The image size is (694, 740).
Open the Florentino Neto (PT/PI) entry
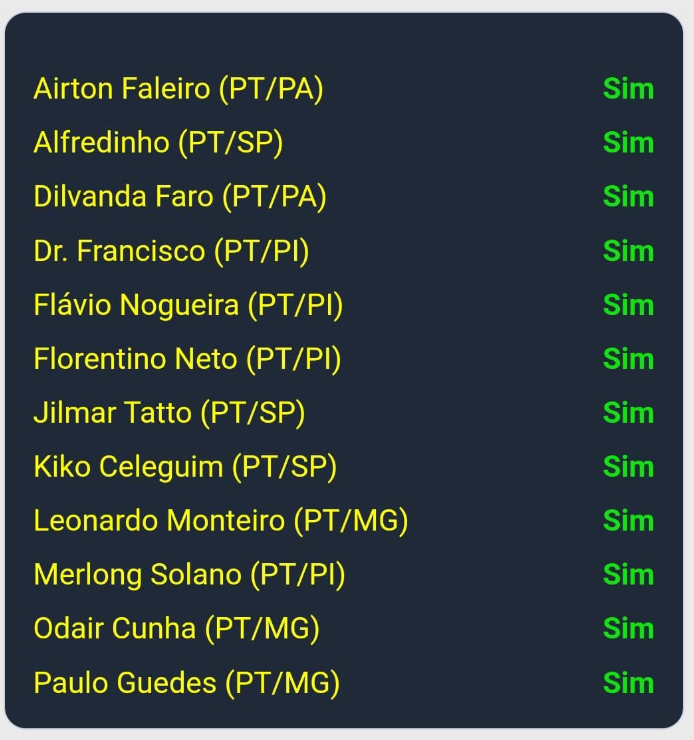pos(187,359)
